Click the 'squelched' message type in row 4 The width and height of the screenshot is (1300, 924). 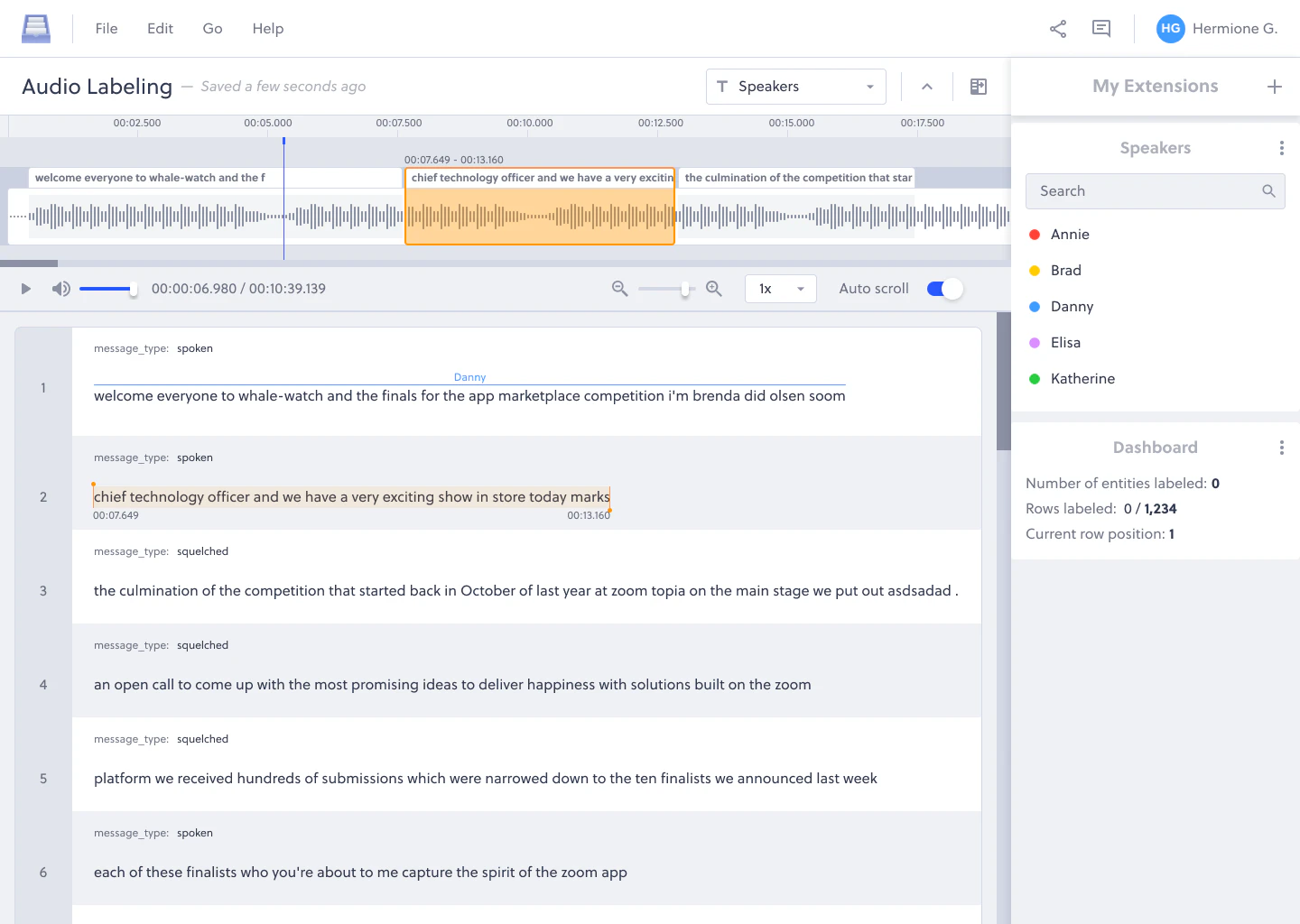point(202,645)
